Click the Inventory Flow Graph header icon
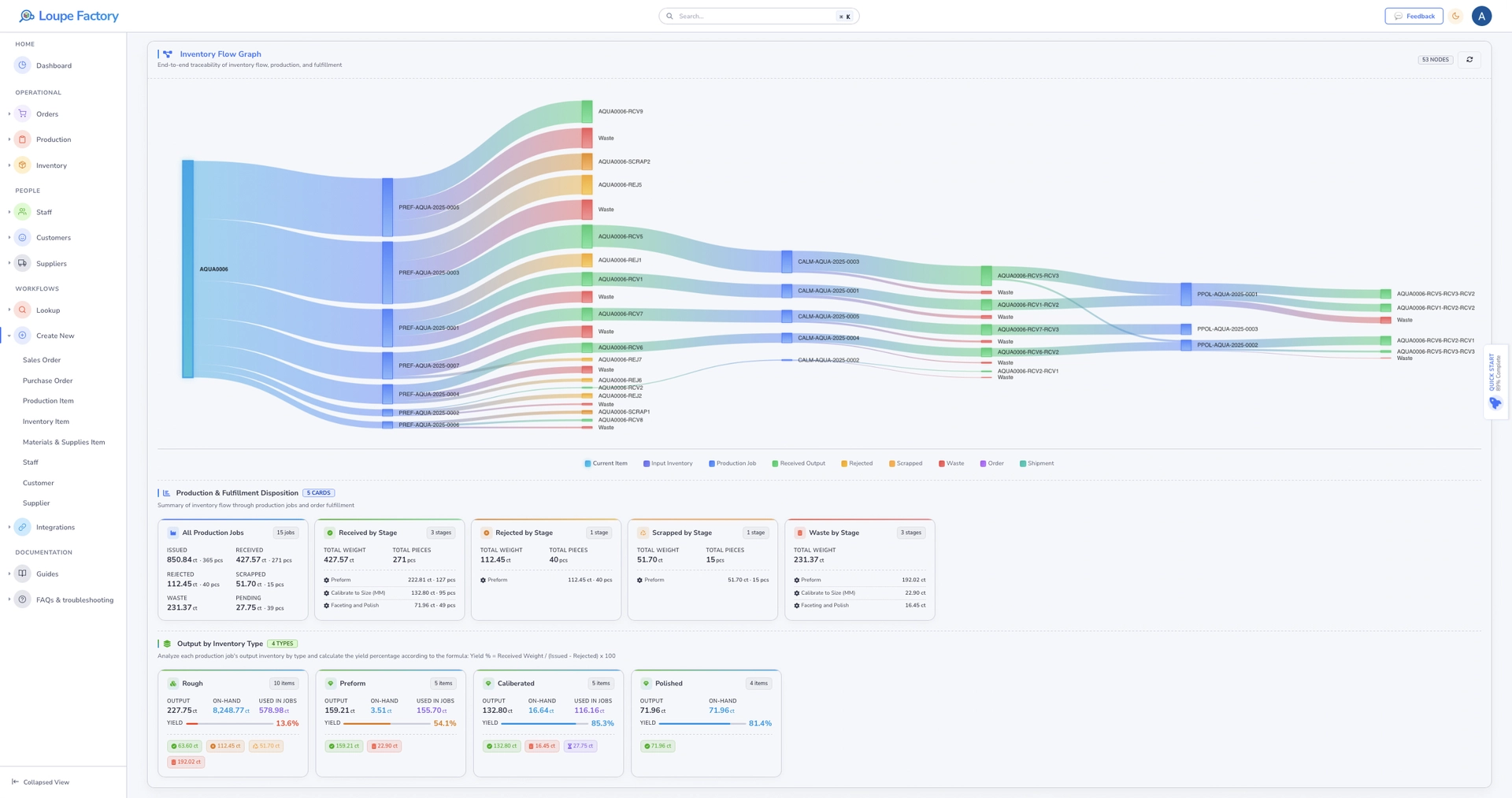The height and width of the screenshot is (798, 1512). [x=168, y=54]
